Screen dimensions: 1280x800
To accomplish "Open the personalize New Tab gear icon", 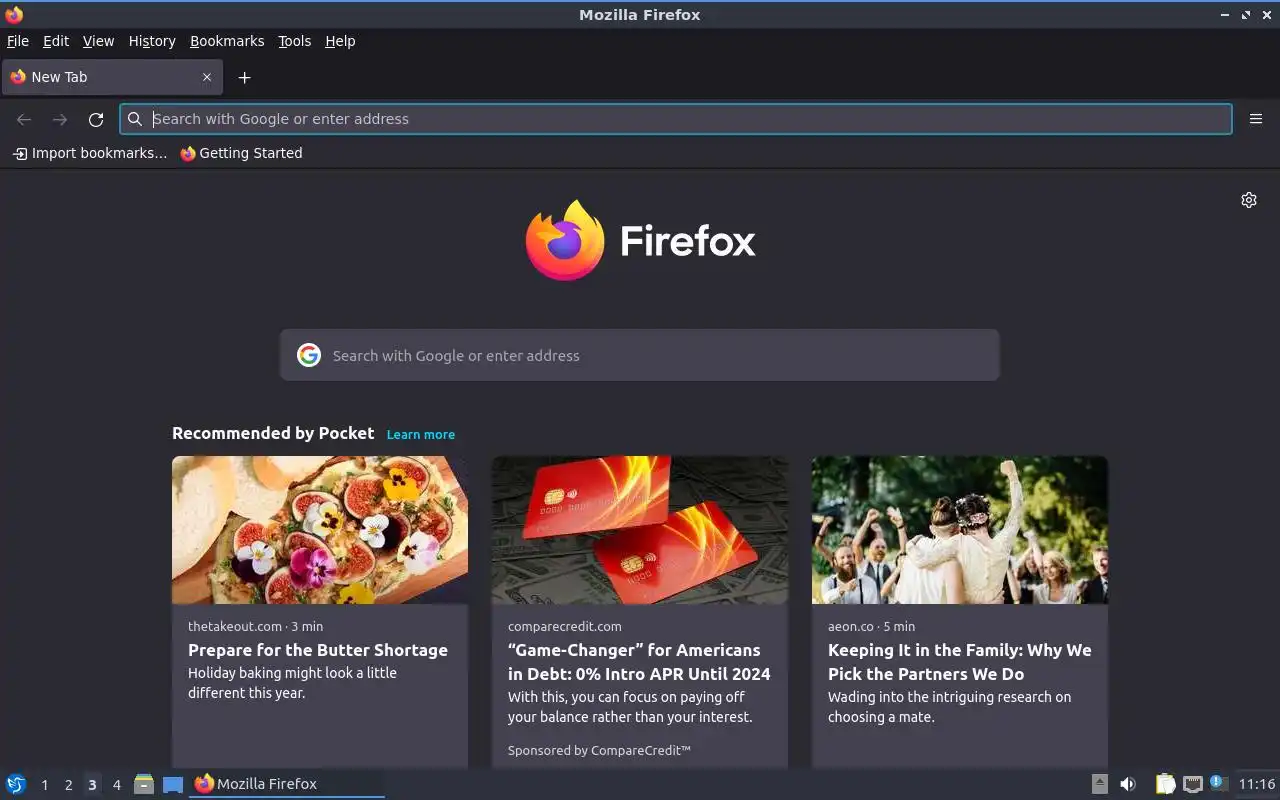I will 1248,200.
